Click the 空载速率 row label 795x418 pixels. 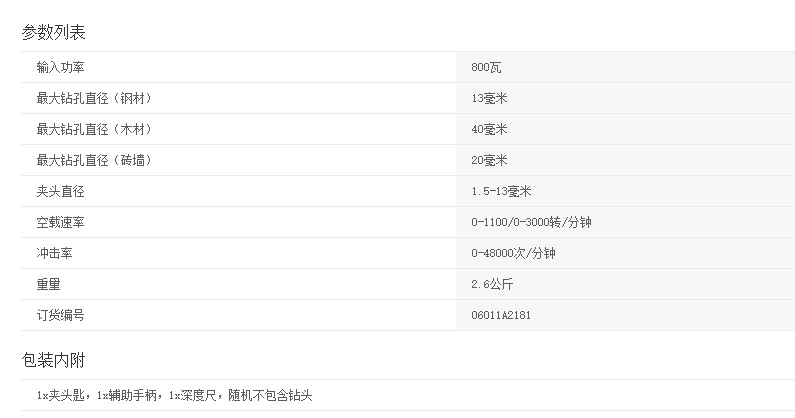[x=60, y=222]
